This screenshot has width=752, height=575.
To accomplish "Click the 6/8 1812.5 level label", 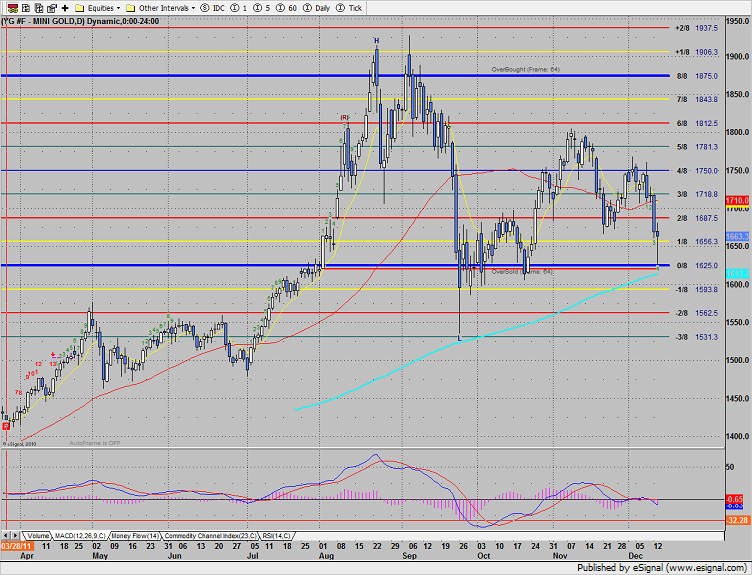I will [x=697, y=123].
